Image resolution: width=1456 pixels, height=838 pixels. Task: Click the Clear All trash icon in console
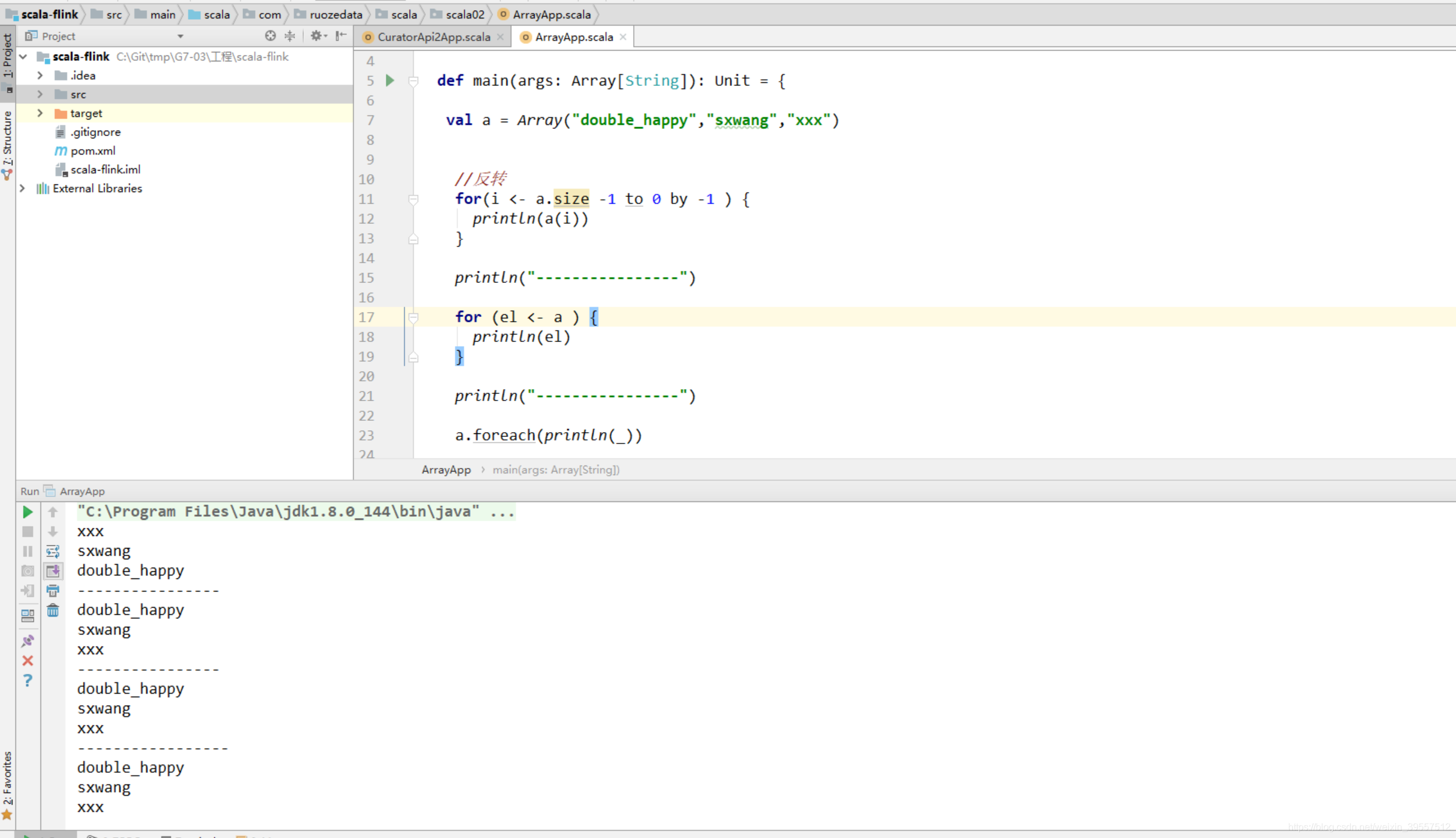point(53,611)
